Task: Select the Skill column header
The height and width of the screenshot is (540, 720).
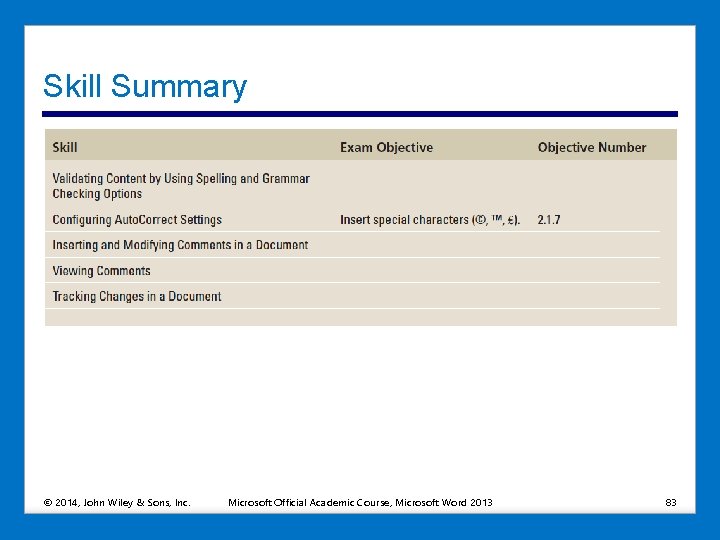Action: 65,147
